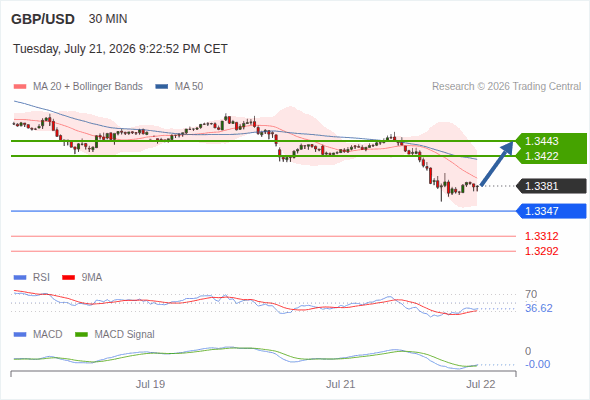Screen dimensions: 590x400
Task: Click the MA 50 legend label
Action: [x=189, y=87]
